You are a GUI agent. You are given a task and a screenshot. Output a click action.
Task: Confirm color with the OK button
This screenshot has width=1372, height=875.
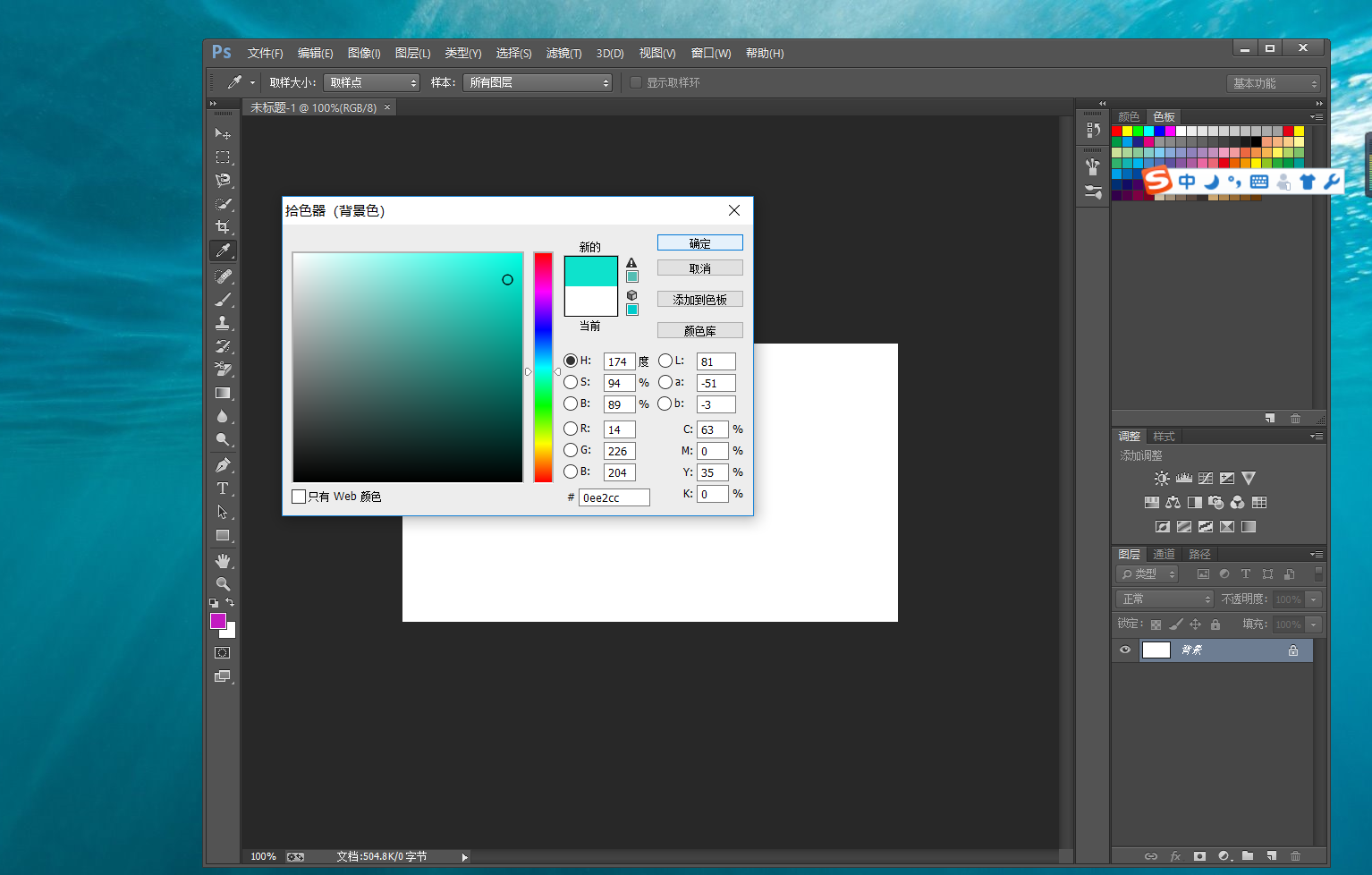pos(700,242)
